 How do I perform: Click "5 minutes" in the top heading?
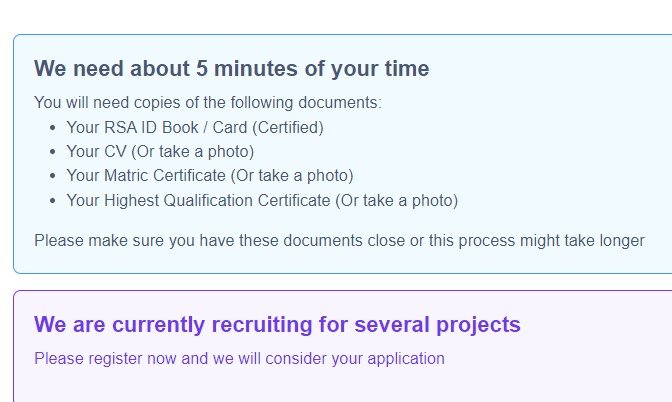(246, 69)
